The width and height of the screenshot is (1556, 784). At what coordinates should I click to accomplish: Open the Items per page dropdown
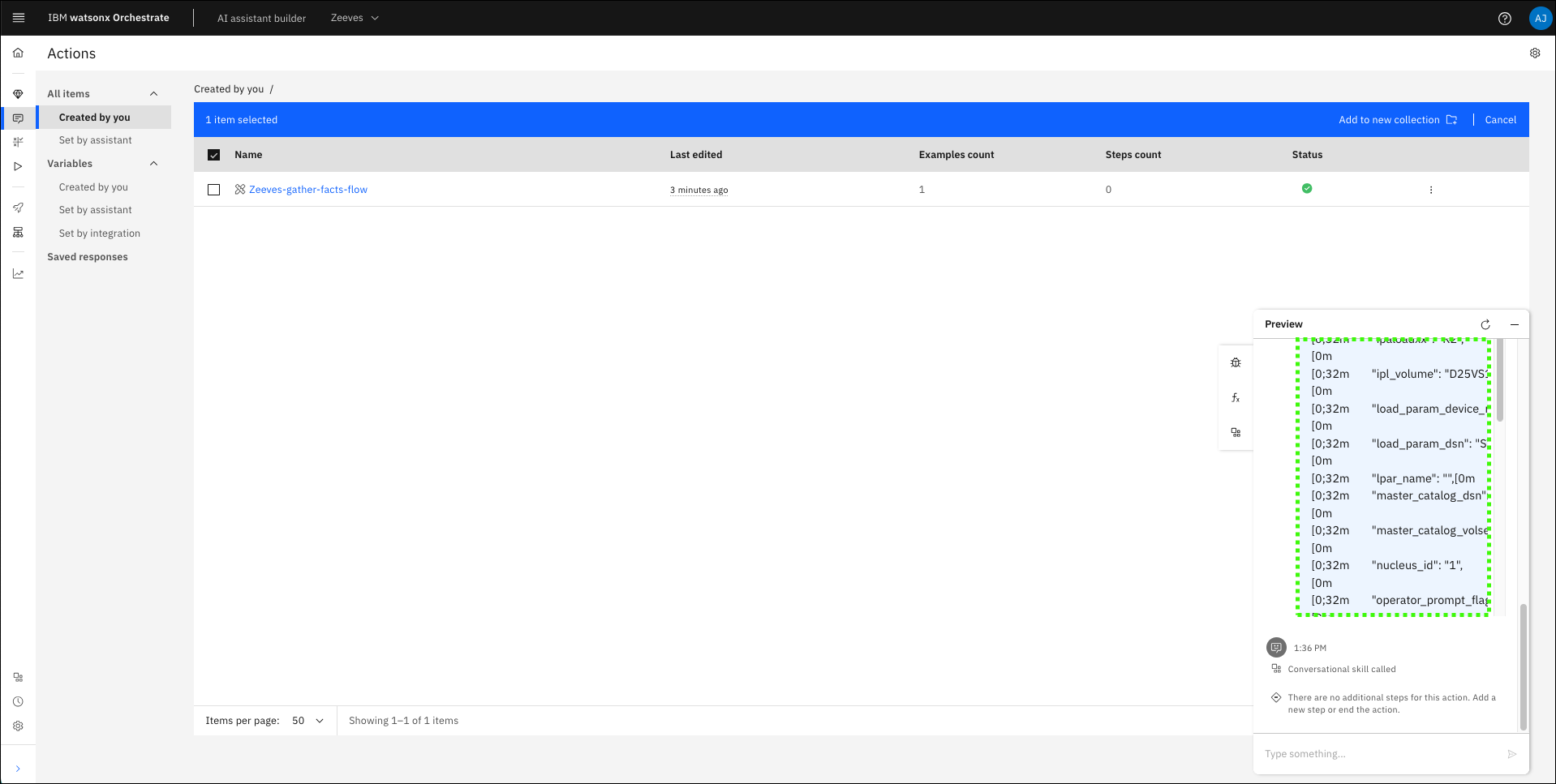(307, 721)
